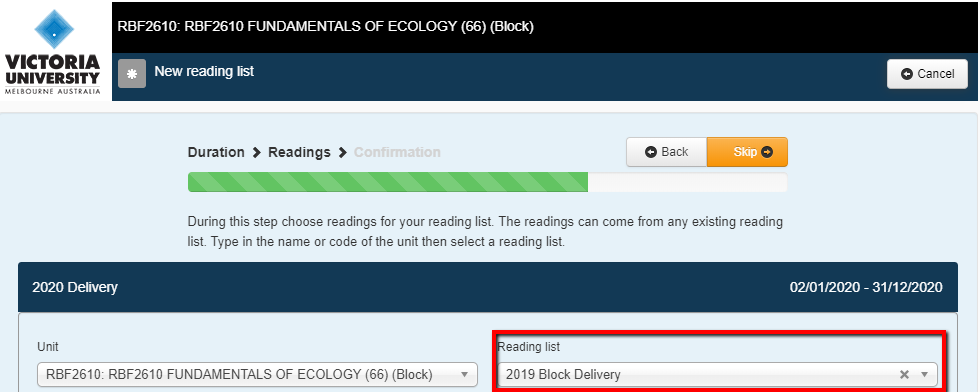Open the Reading list dropdown showing 2019 Block Delivery
980x392 pixels.
[x=718, y=374]
